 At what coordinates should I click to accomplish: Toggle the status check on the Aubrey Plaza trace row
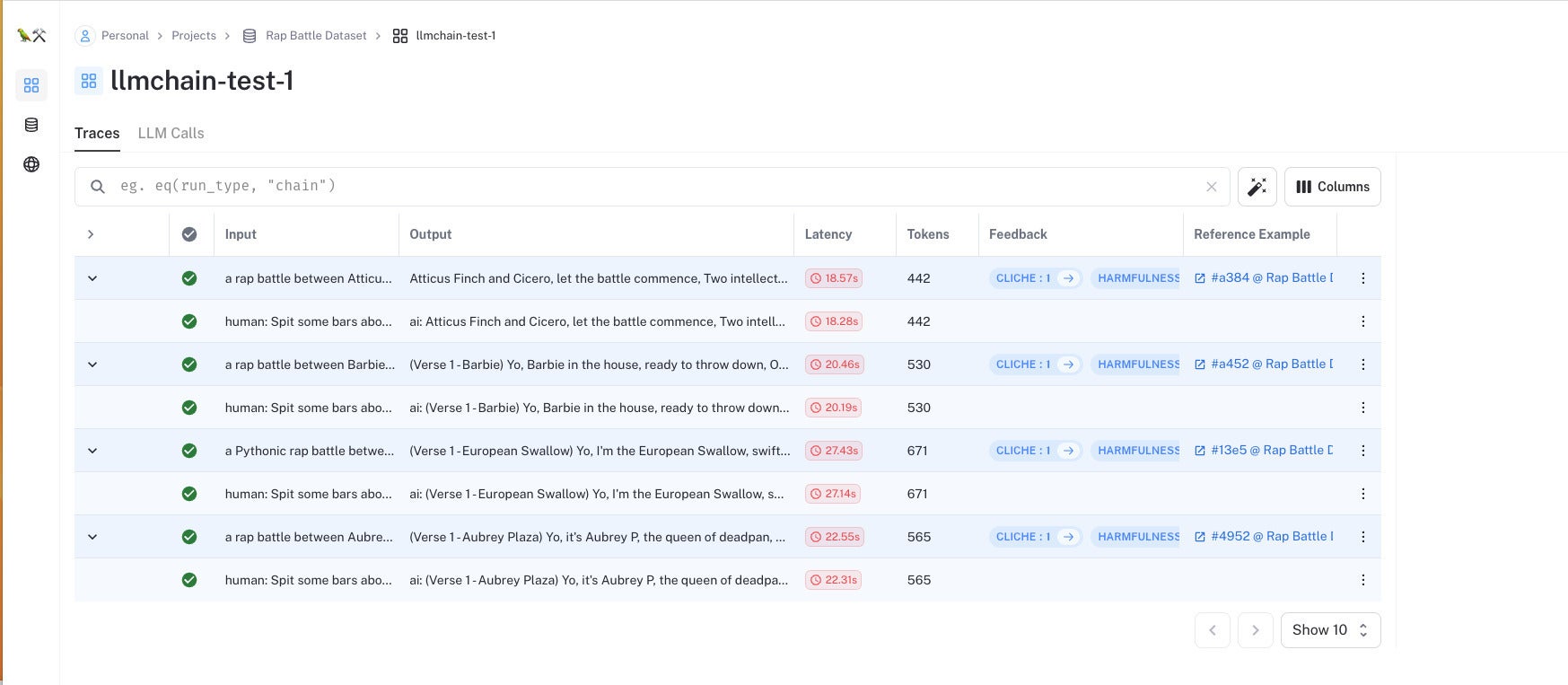click(x=189, y=537)
